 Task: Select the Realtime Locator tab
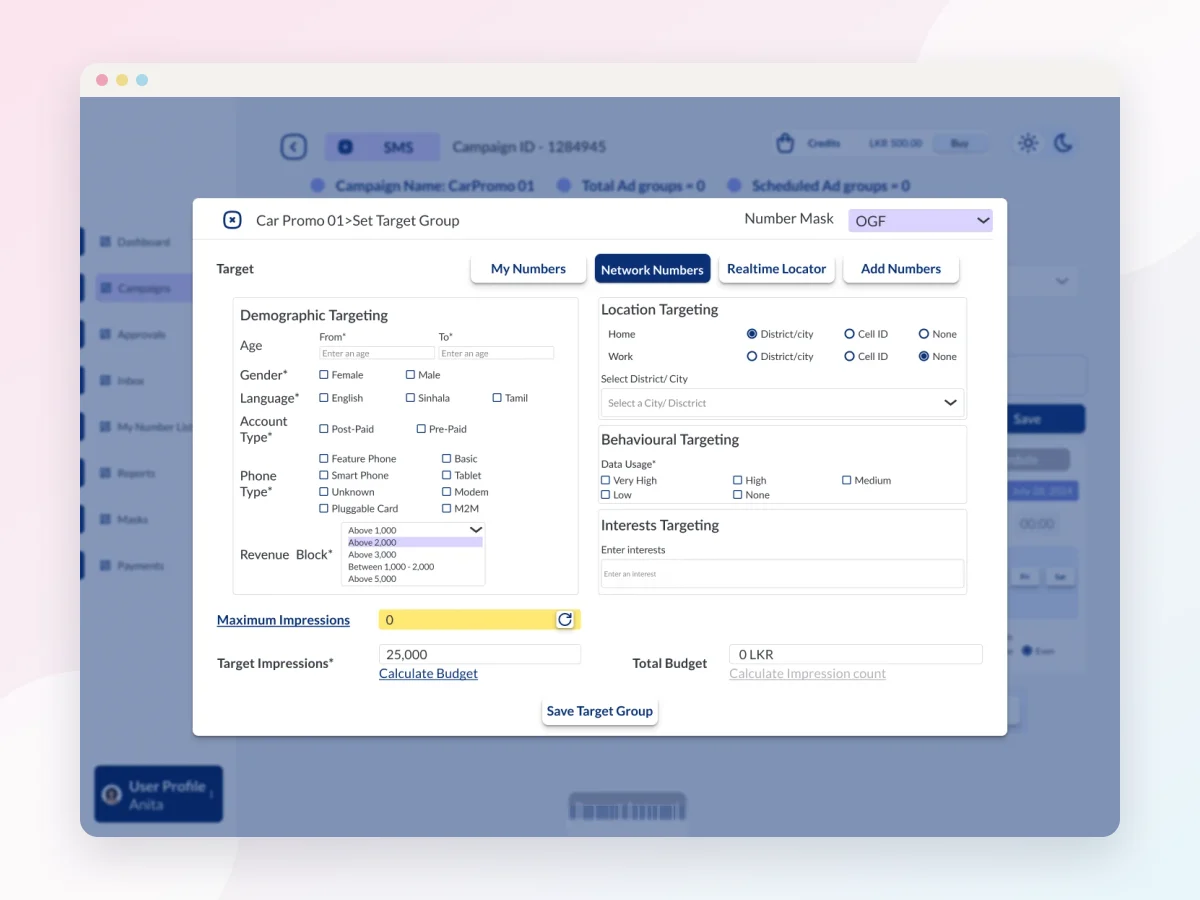pos(776,269)
